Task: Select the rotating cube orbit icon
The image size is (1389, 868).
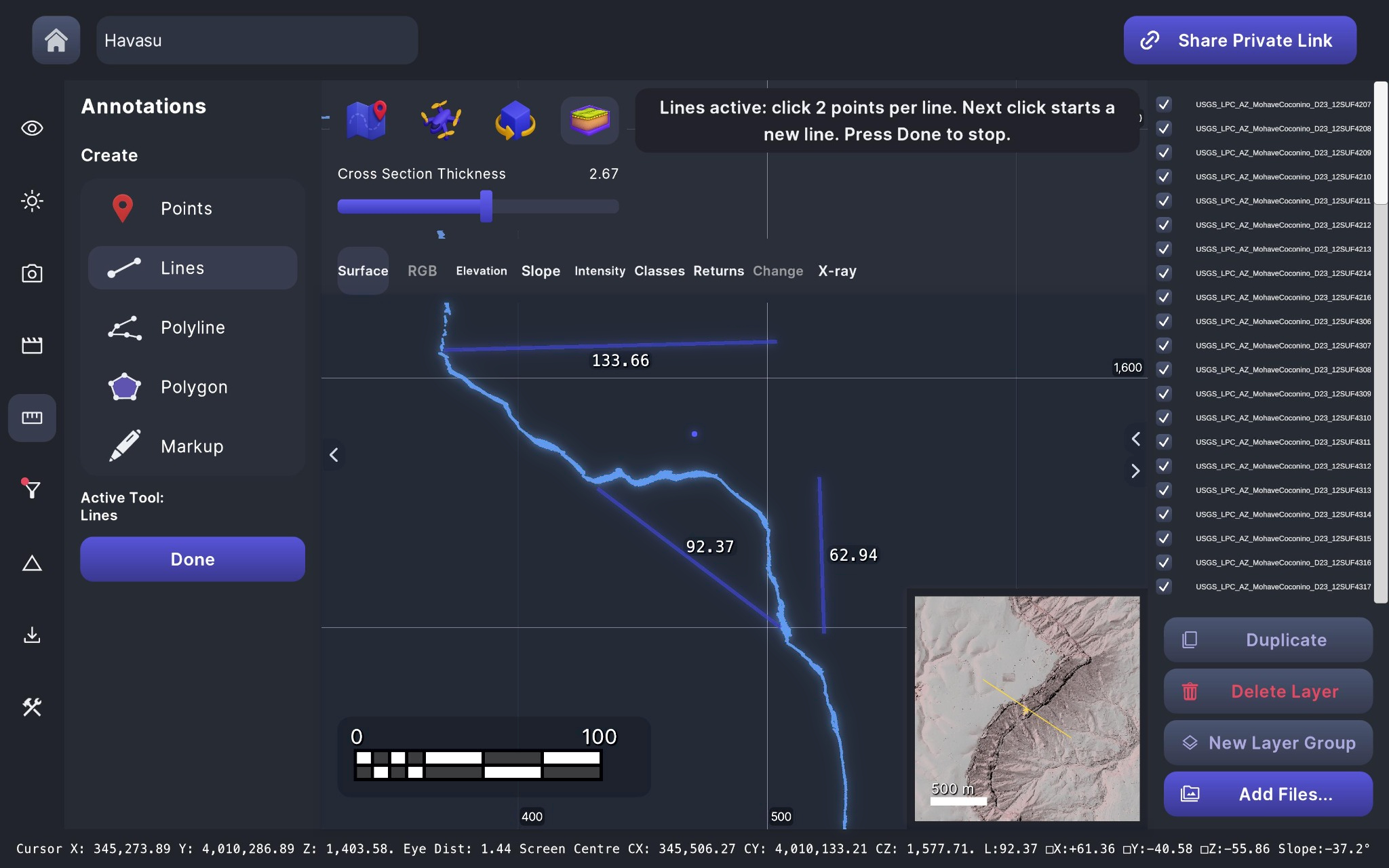Action: coord(515,120)
